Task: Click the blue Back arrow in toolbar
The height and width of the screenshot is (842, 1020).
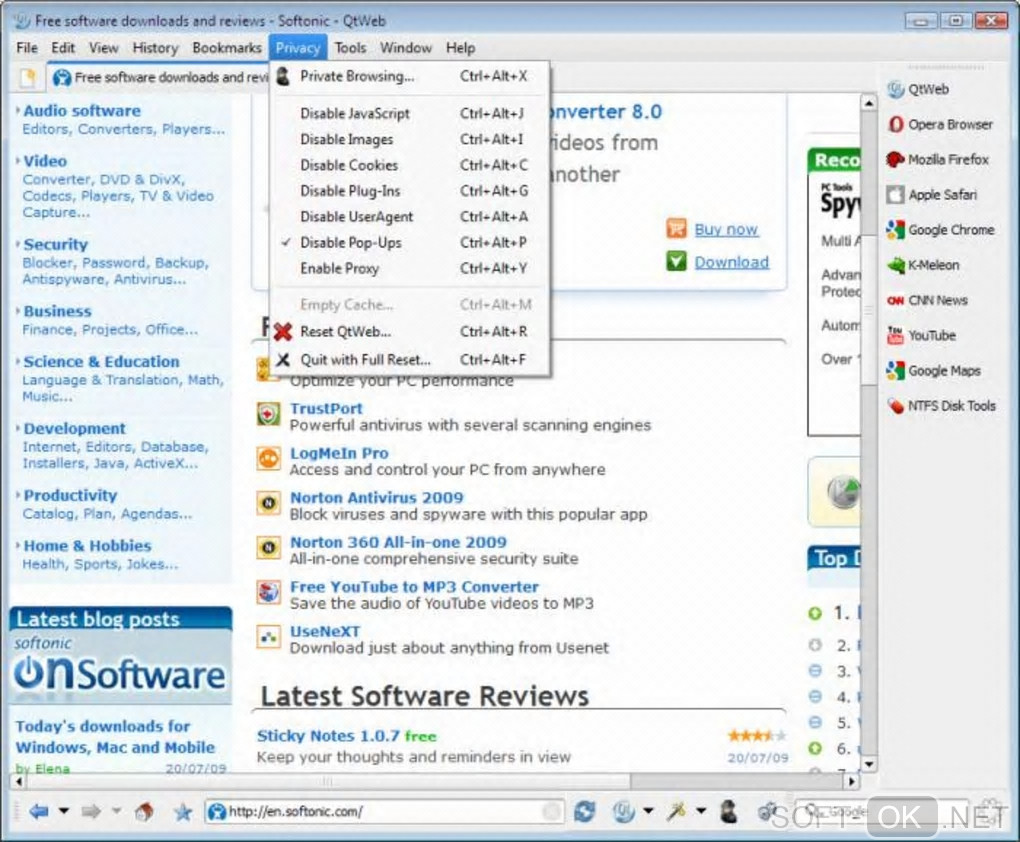Action: click(x=38, y=811)
